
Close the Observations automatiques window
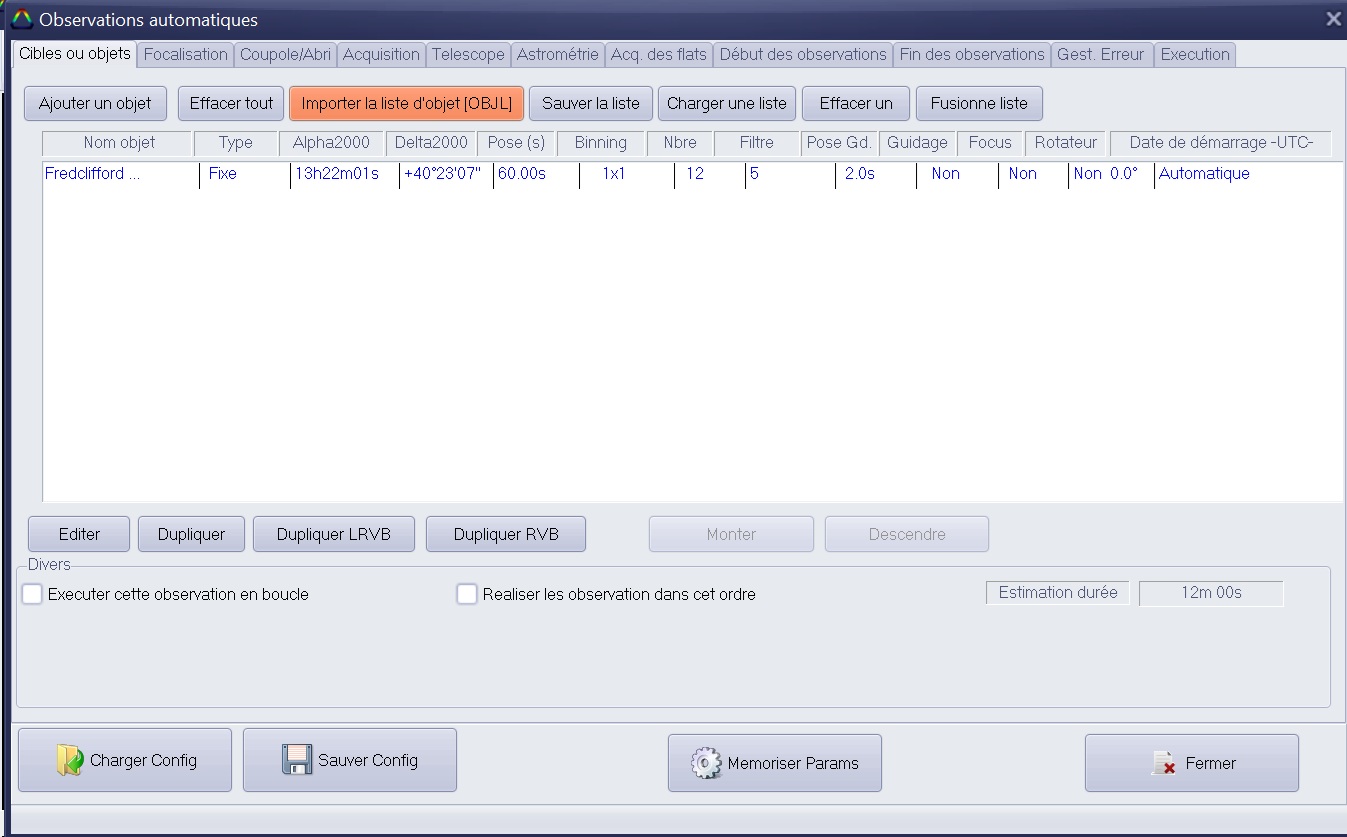click(1333, 19)
